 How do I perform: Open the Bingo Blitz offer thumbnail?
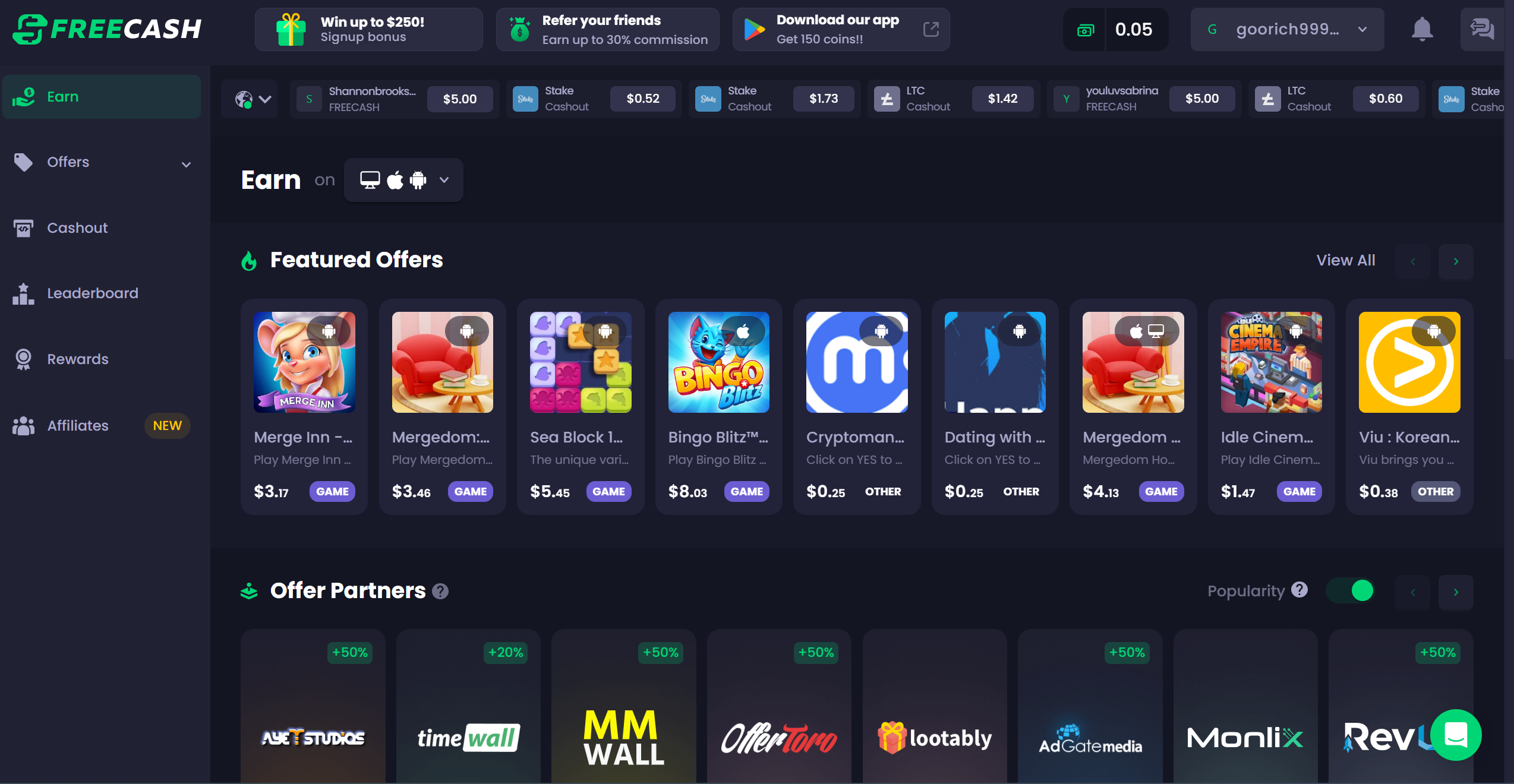tap(718, 362)
